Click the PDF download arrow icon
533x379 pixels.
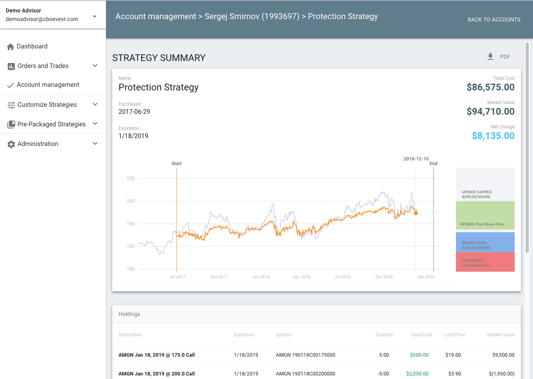coord(490,57)
